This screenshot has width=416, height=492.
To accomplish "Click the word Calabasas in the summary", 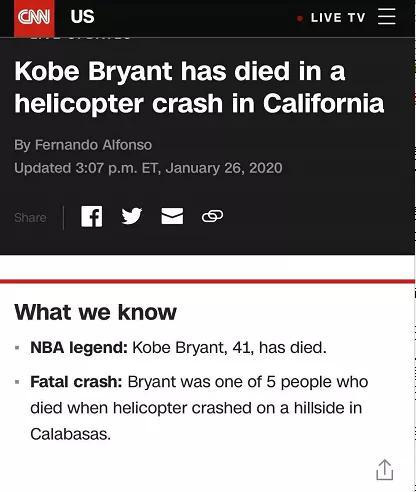I will (x=70, y=434).
